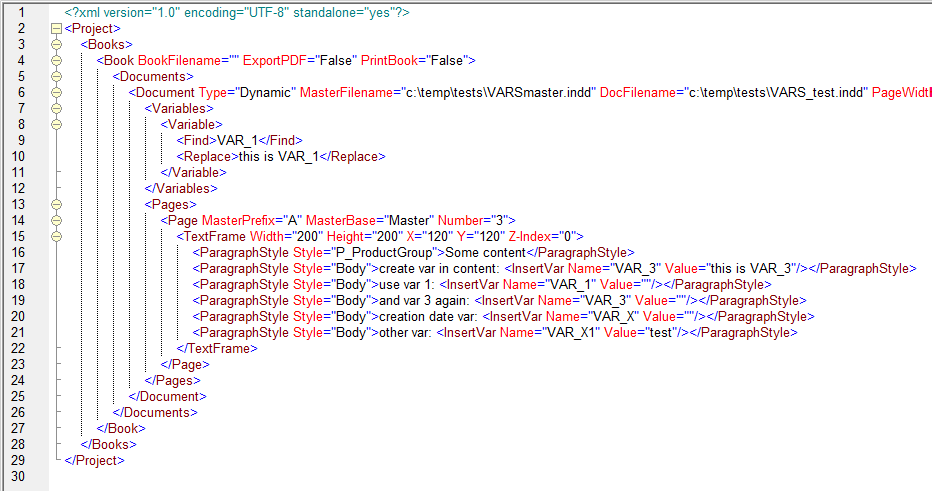The image size is (932, 491).
Task: Click the closing </Project> tag
Action: pyautogui.click(x=94, y=460)
